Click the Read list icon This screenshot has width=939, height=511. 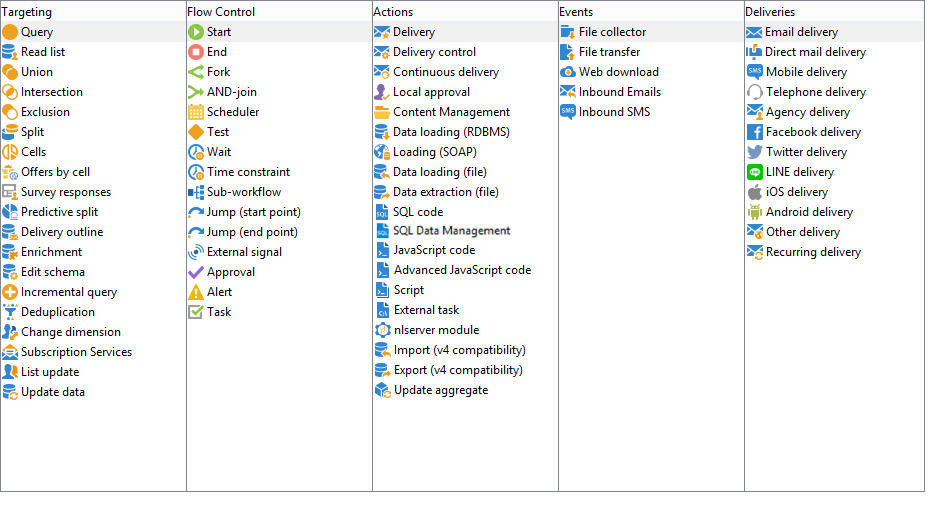click(x=10, y=52)
